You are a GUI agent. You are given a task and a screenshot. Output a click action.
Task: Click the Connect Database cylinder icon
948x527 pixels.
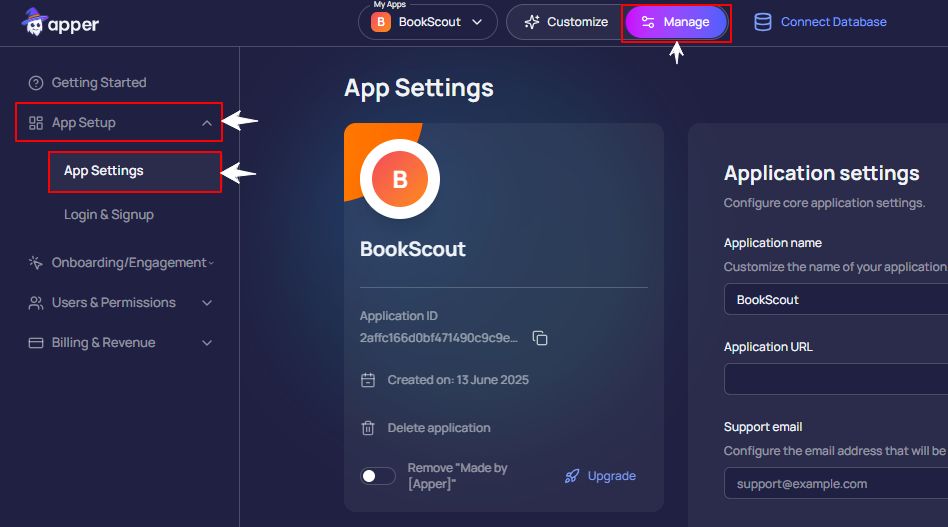[762, 22]
